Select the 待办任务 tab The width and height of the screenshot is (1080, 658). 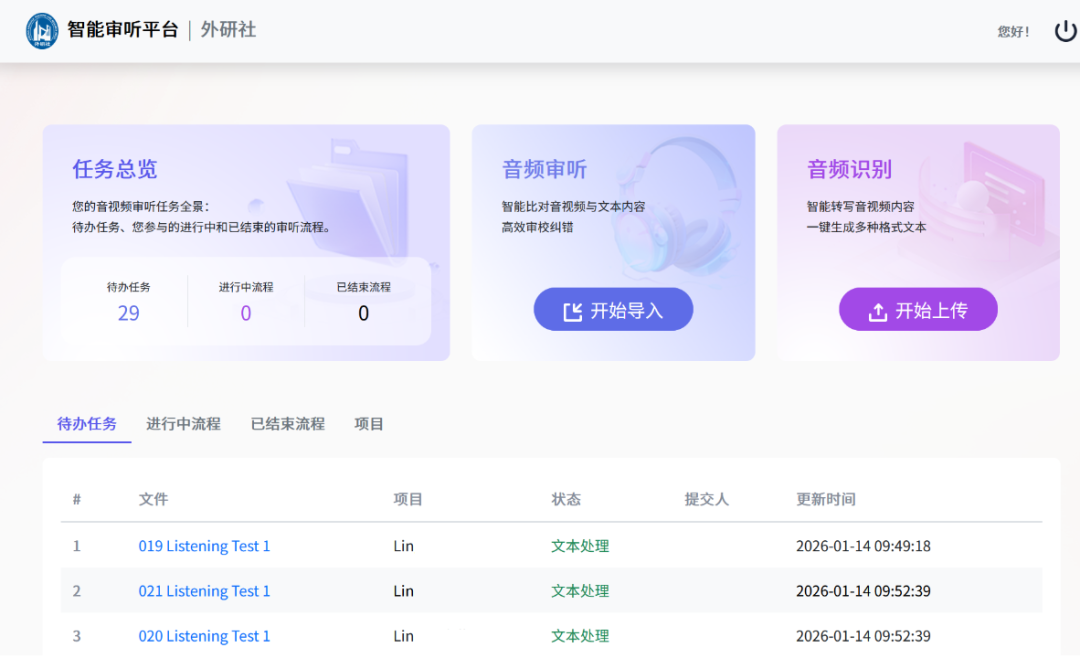pos(87,424)
